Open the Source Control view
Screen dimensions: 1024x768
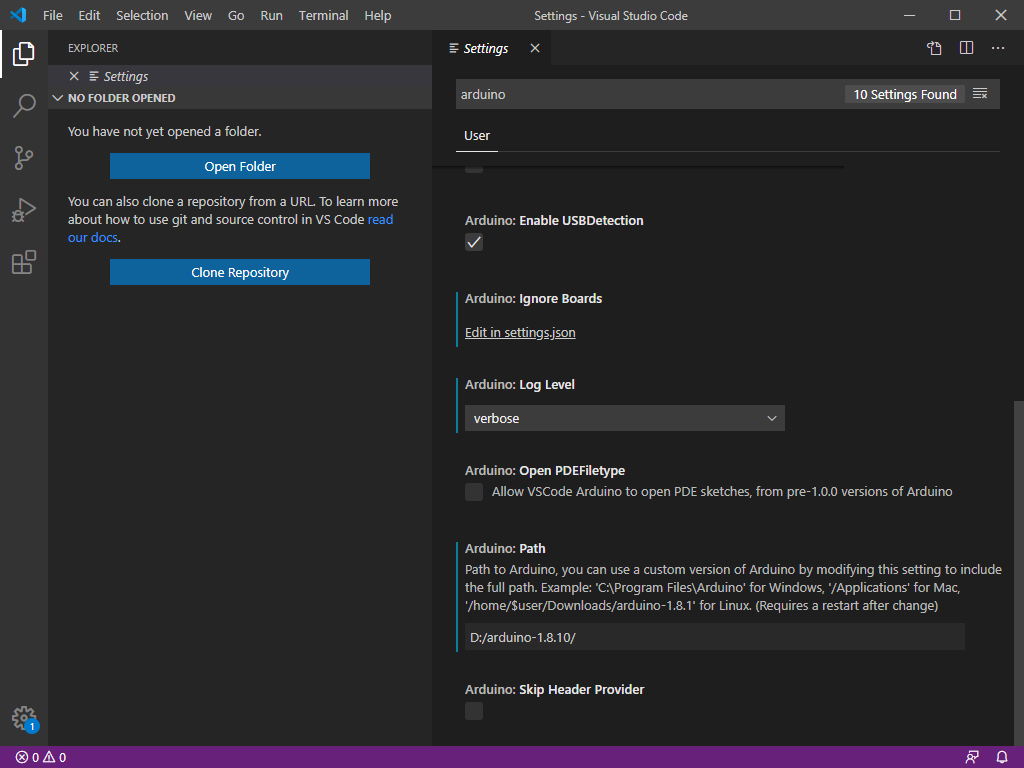24,158
